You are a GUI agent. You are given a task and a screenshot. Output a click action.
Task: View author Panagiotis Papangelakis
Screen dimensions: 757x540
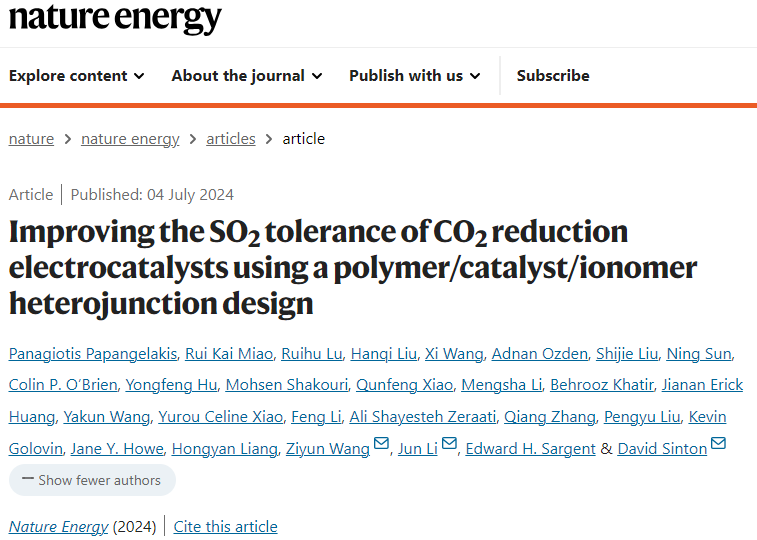click(x=93, y=354)
